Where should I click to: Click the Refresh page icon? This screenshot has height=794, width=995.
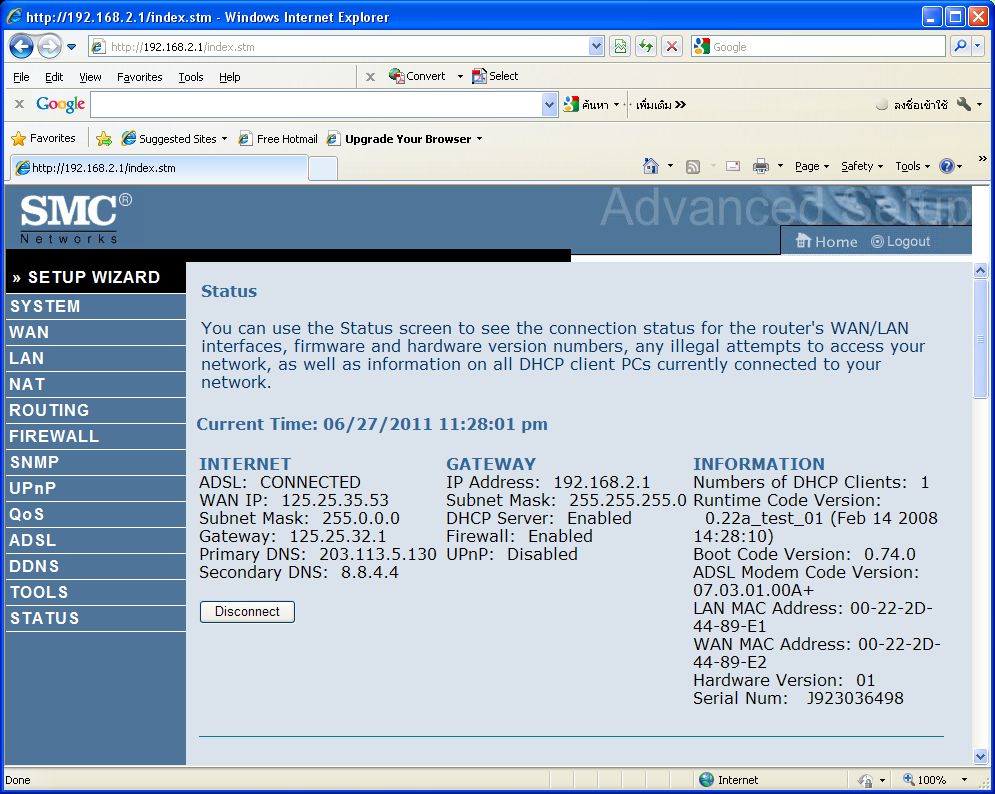646,46
